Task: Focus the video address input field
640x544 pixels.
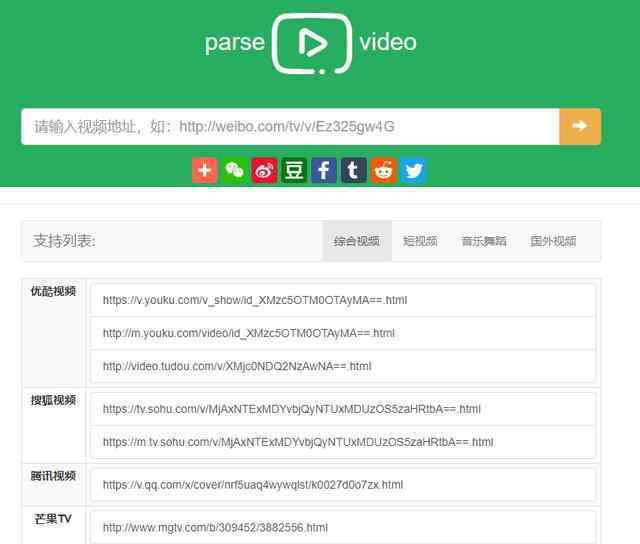Action: pyautogui.click(x=290, y=127)
